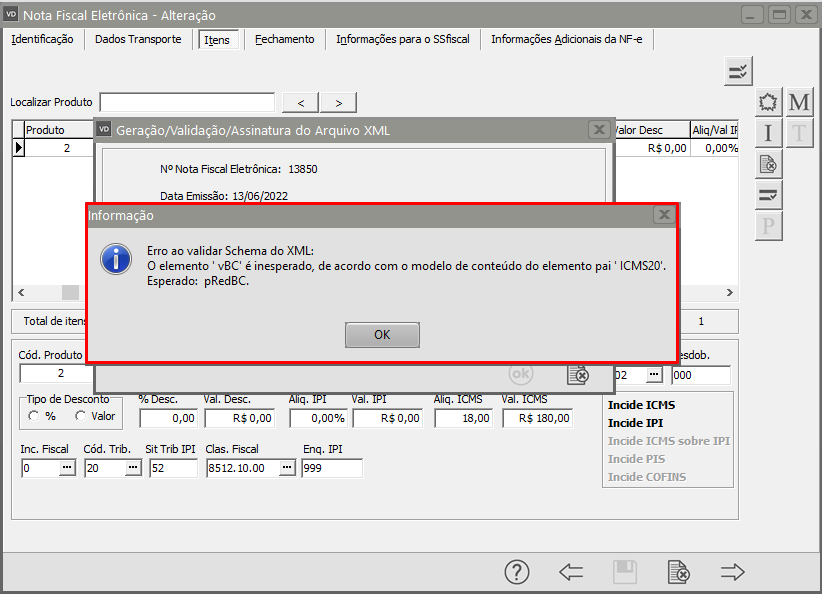Viewport: 822px width, 594px height.
Task: Switch to the Fechamento tab
Action: click(x=284, y=40)
